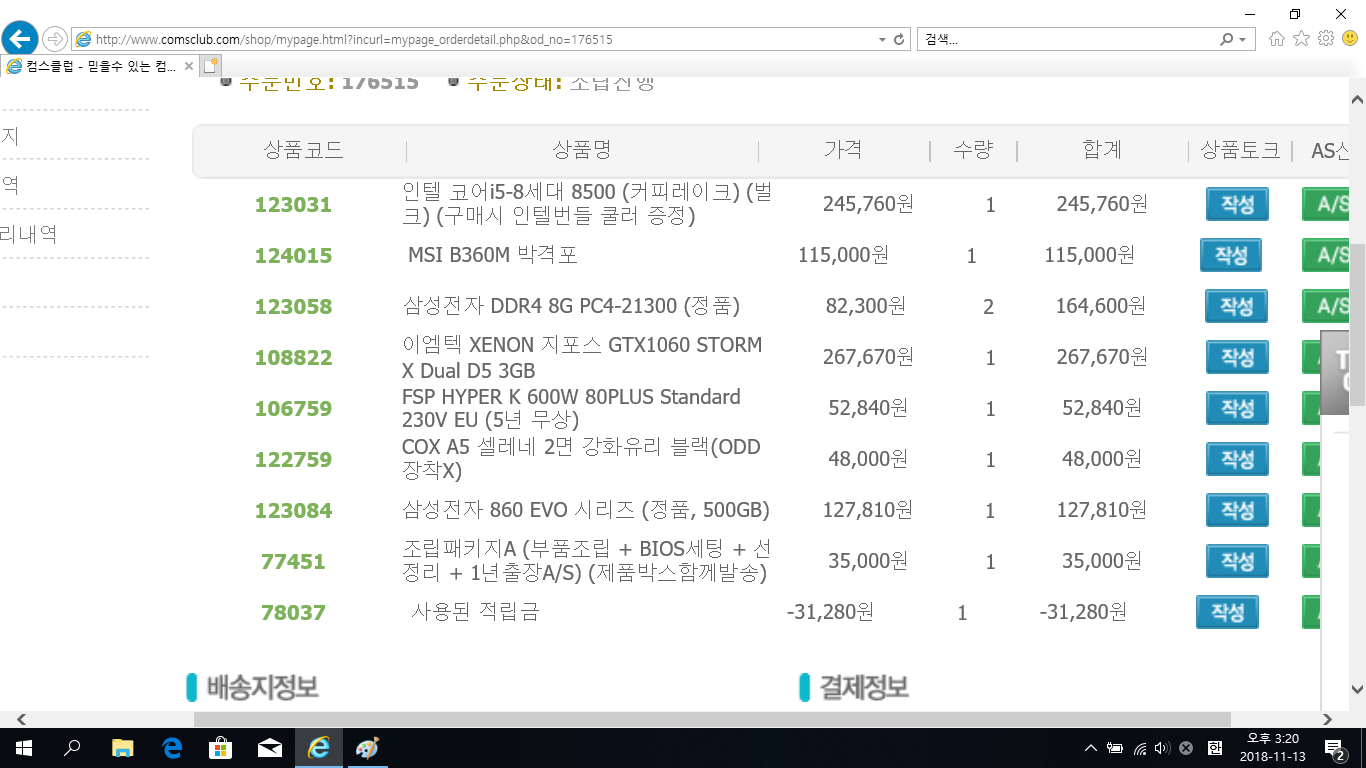Click 작성 button for 인텔 코어i5-8세대 8500

(x=1237, y=204)
